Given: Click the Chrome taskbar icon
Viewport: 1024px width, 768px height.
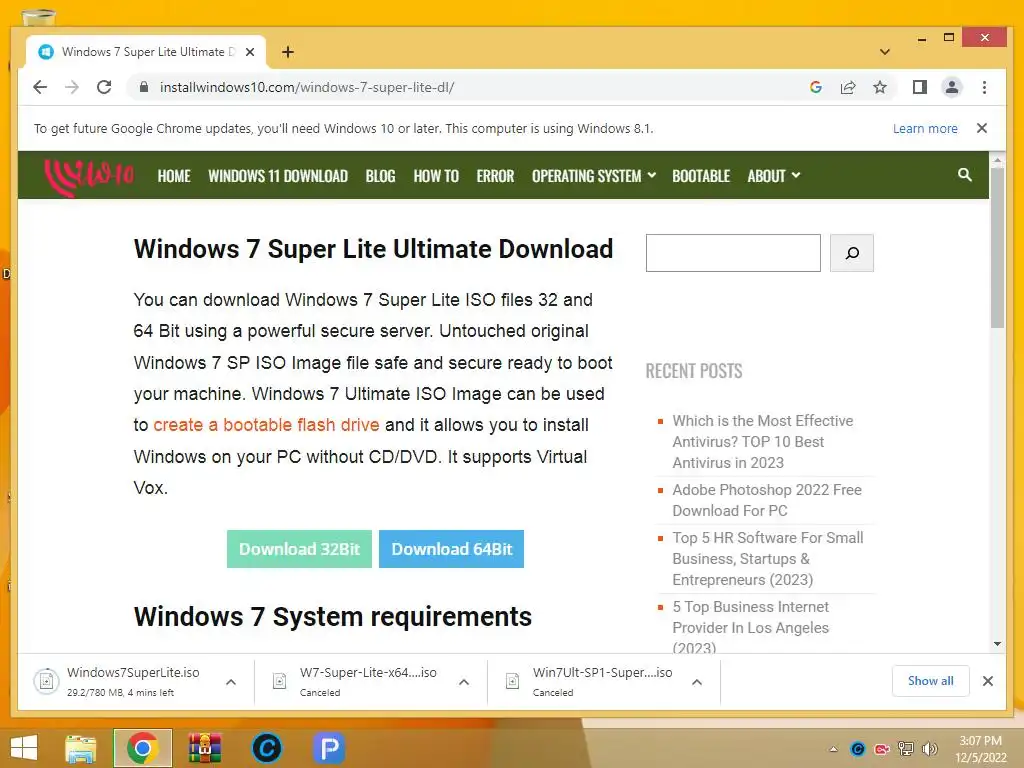Looking at the screenshot, I should click(142, 748).
